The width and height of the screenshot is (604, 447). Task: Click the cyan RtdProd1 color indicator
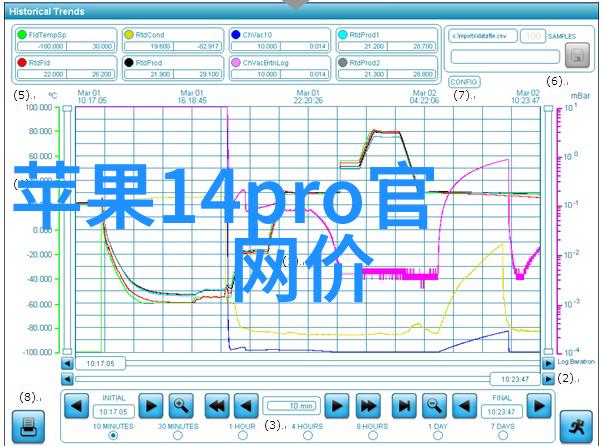pos(342,35)
